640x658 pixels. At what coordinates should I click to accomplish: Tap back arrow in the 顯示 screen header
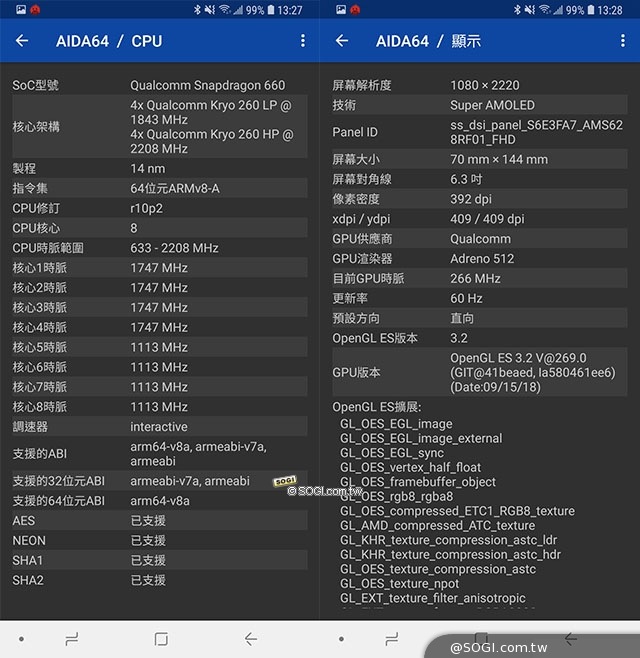342,41
